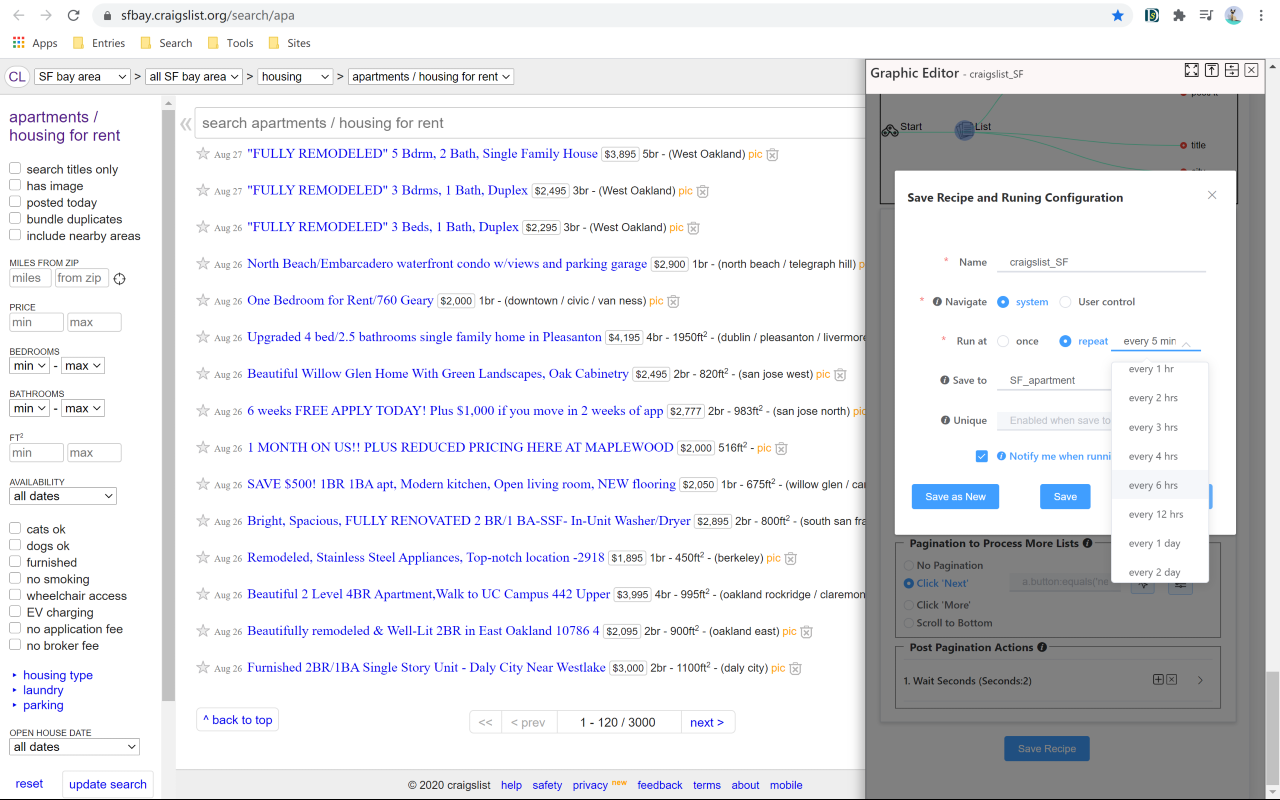1280x800 pixels.
Task: Select the 'once' run option
Action: pyautogui.click(x=1004, y=341)
